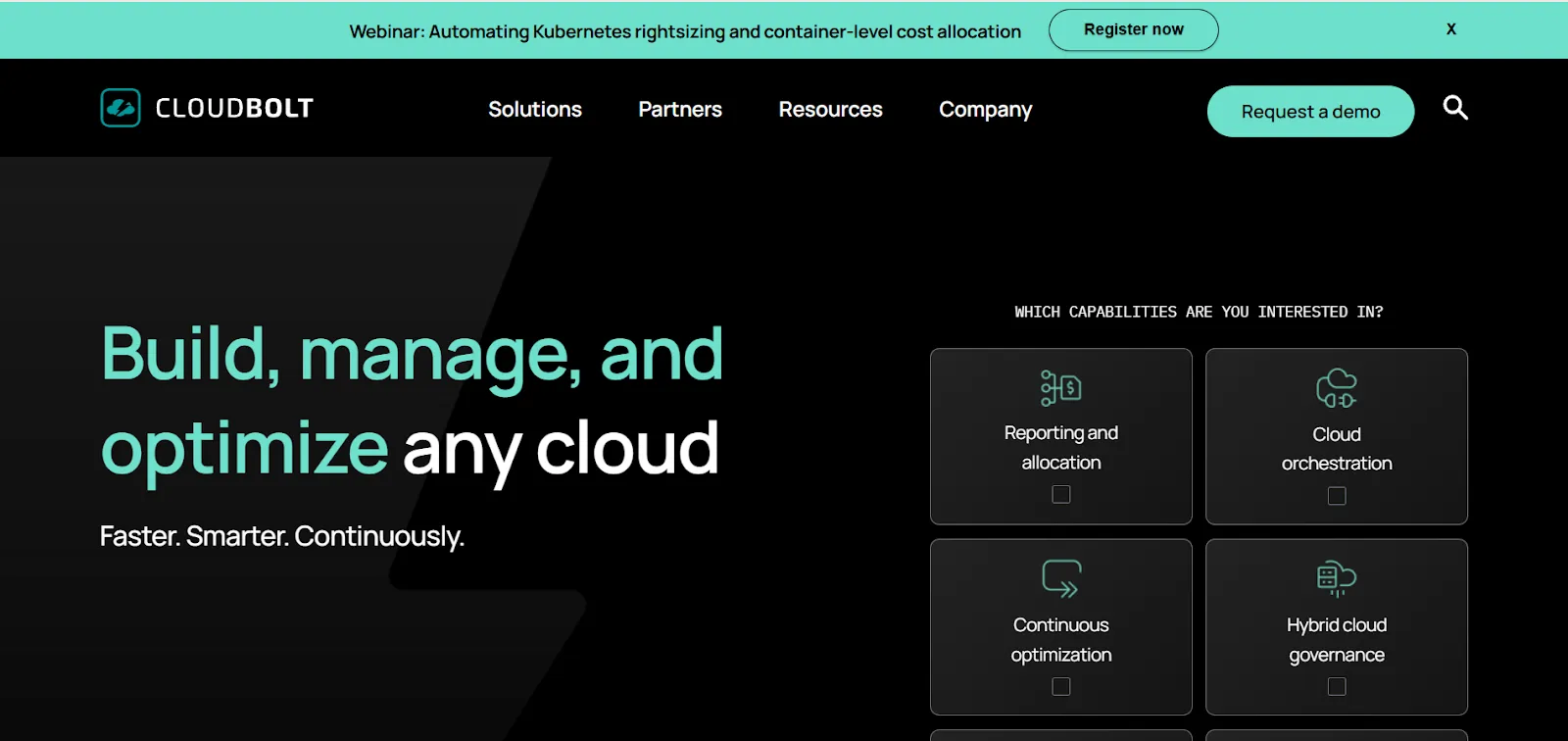This screenshot has width=1568, height=741.
Task: Click the Register now button
Action: coord(1134,29)
